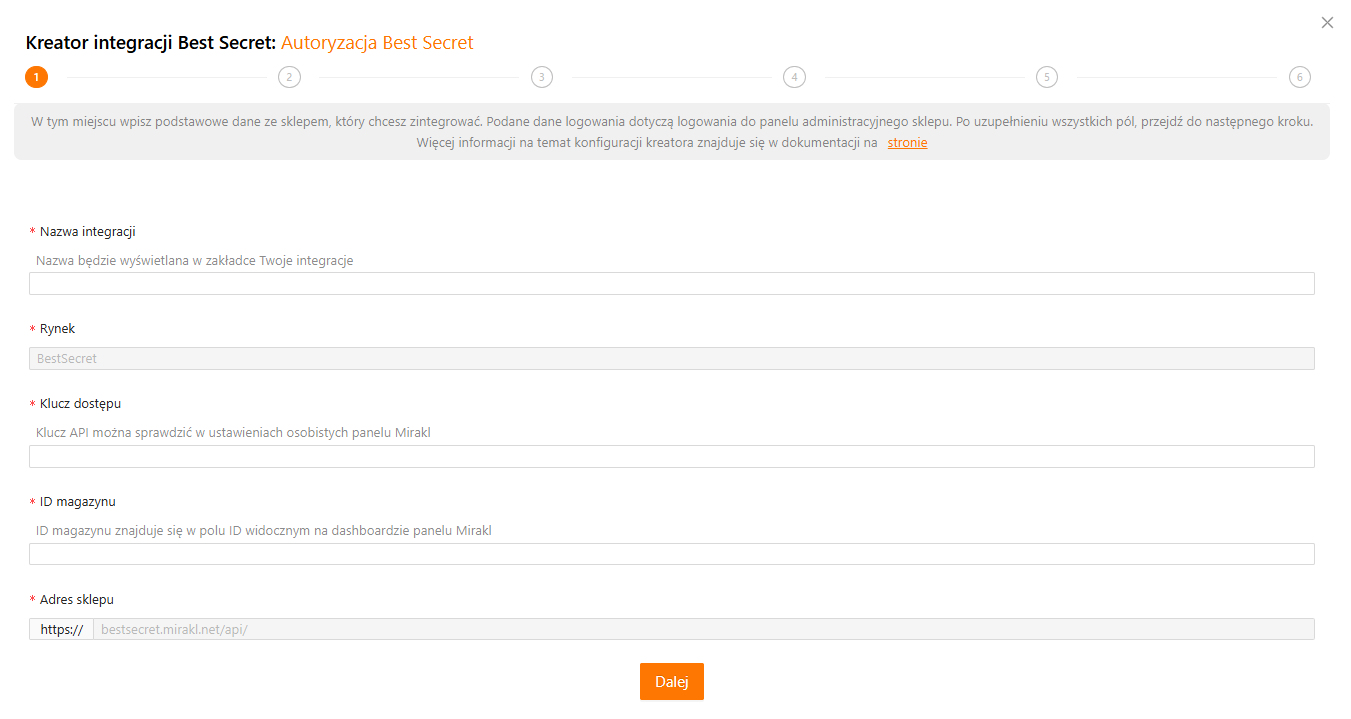The height and width of the screenshot is (719, 1351).
Task: Focus the Nazwa integracji text field
Action: (x=671, y=284)
